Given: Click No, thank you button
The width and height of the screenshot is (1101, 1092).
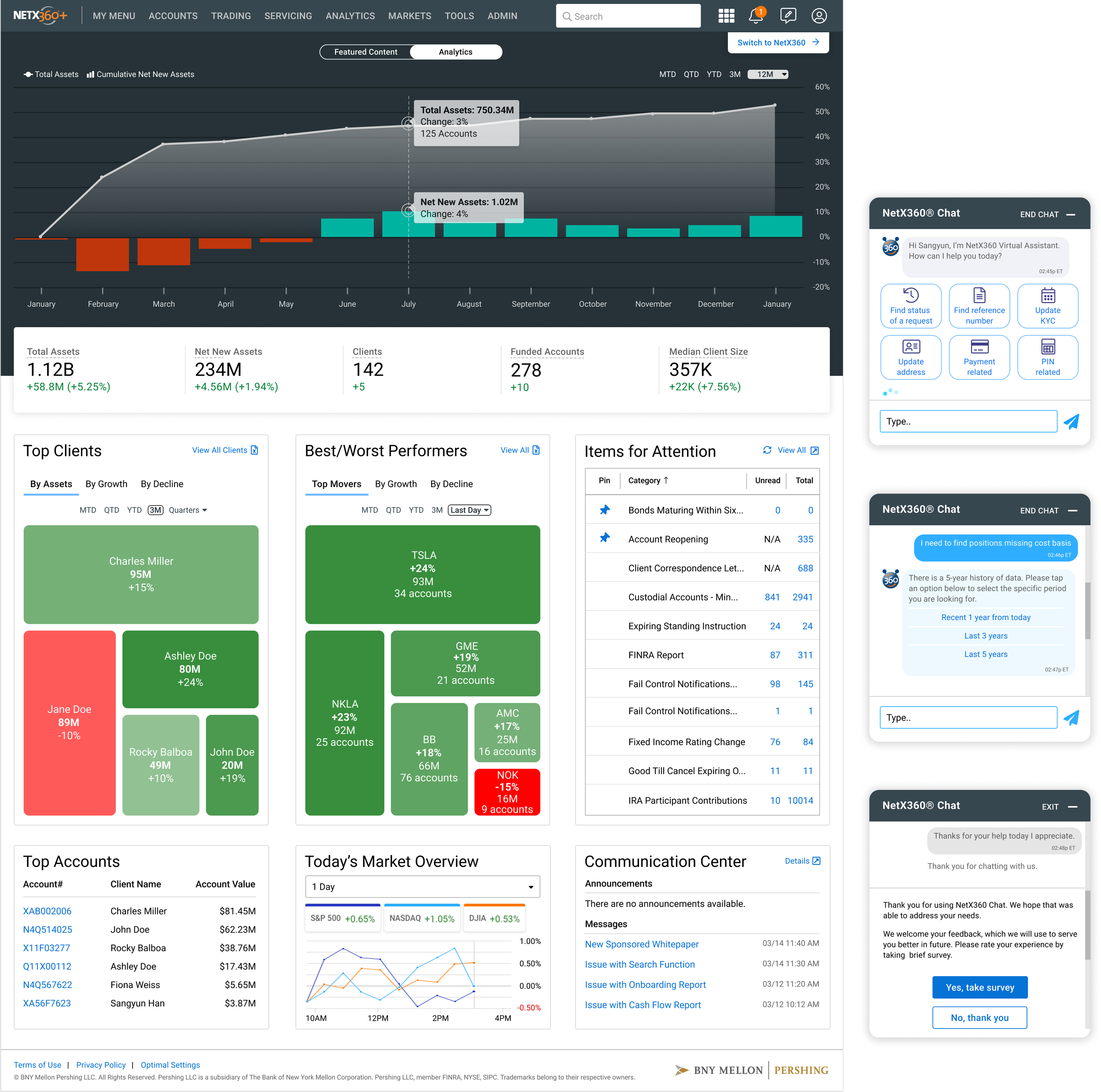Looking at the screenshot, I should pyautogui.click(x=979, y=1018).
